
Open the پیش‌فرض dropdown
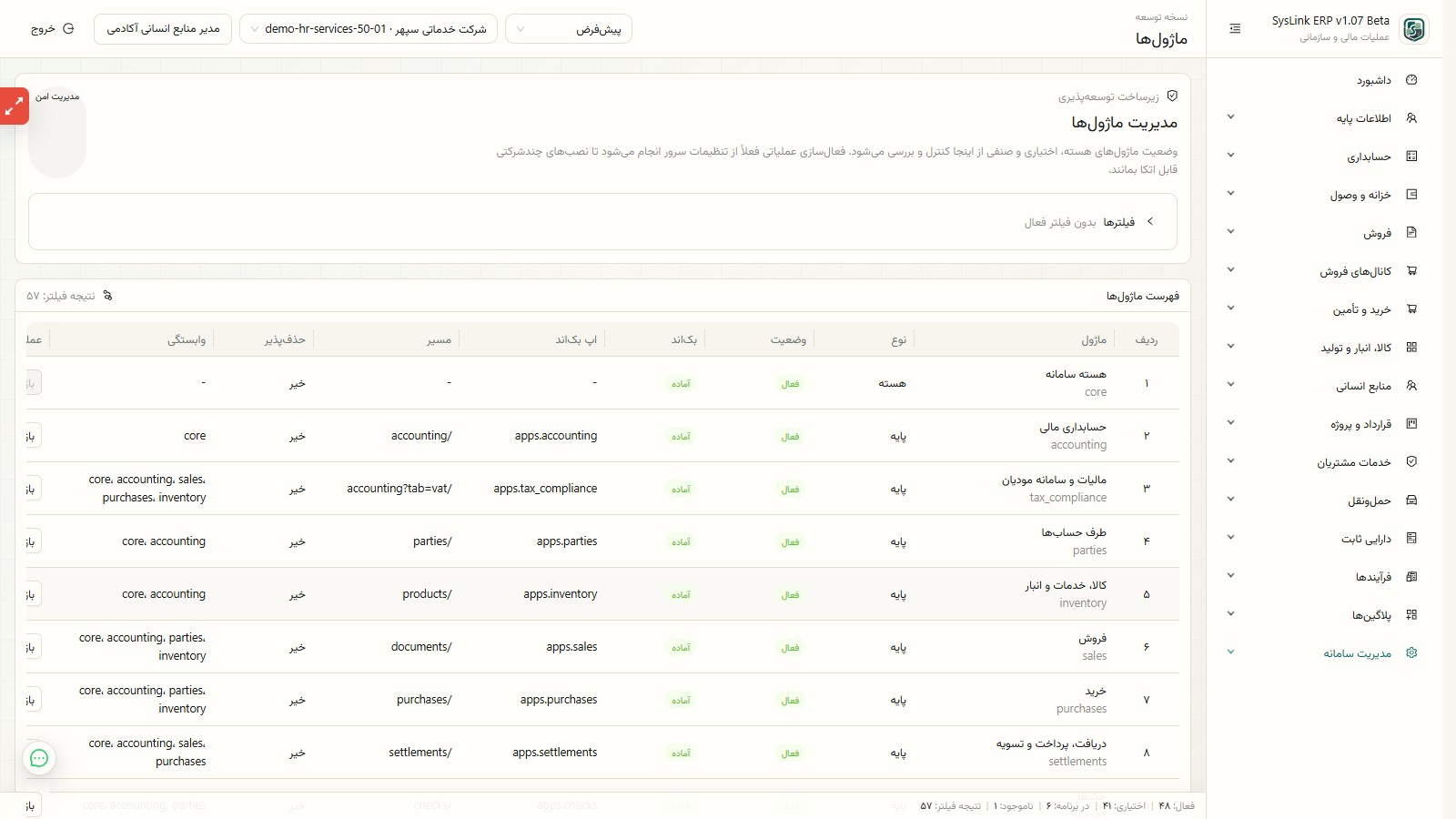pyautogui.click(x=569, y=29)
